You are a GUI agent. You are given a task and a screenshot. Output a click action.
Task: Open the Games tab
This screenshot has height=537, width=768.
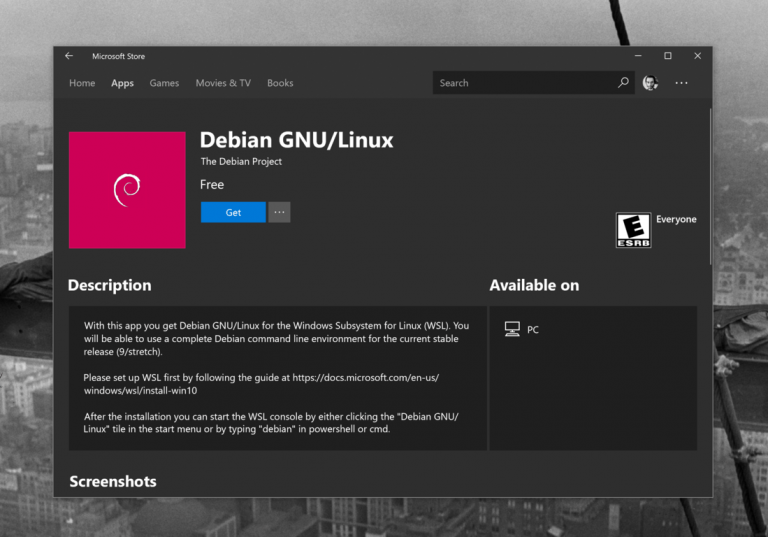pos(164,83)
